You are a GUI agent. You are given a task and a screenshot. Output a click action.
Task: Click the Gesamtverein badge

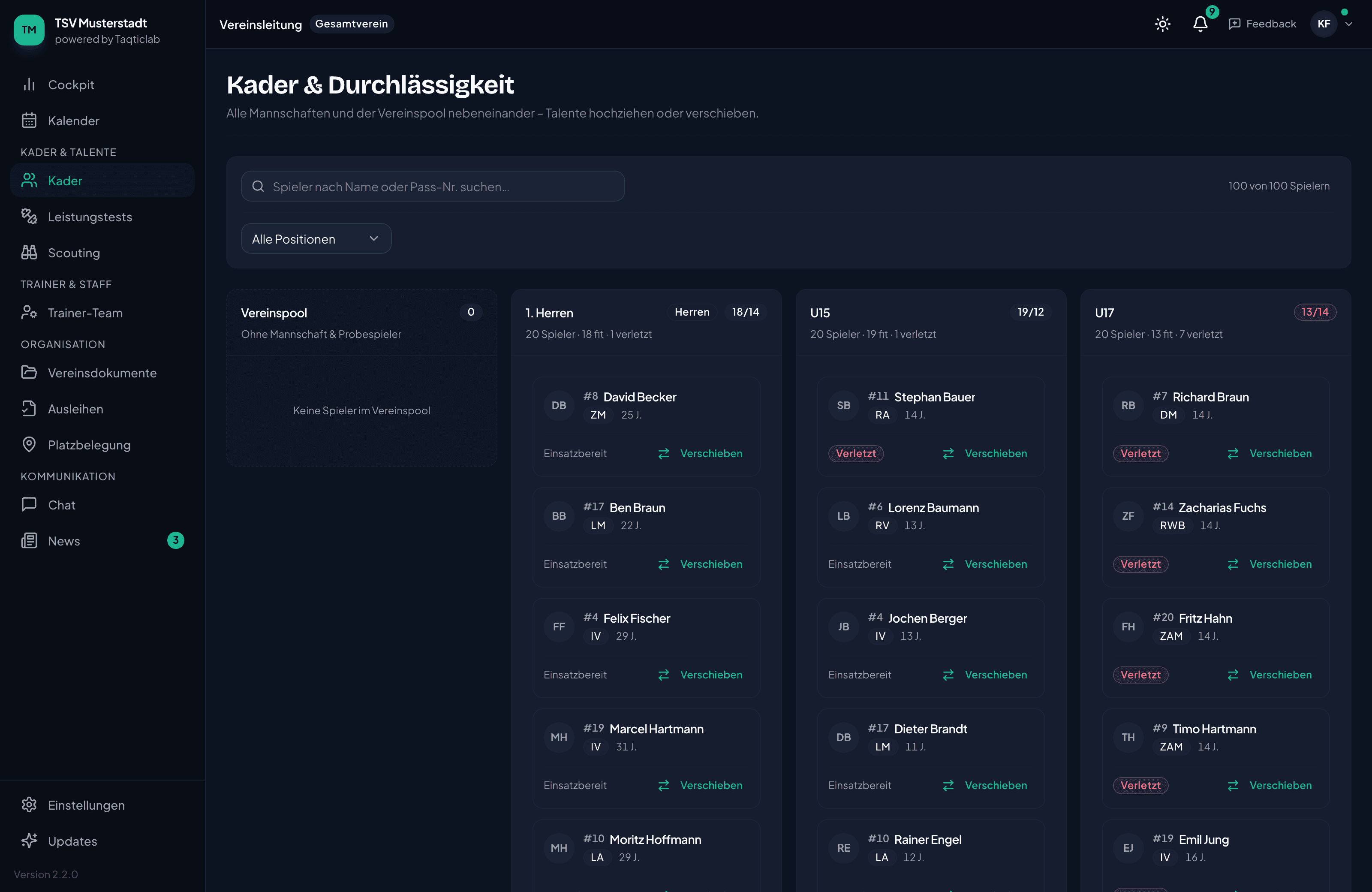(x=352, y=24)
